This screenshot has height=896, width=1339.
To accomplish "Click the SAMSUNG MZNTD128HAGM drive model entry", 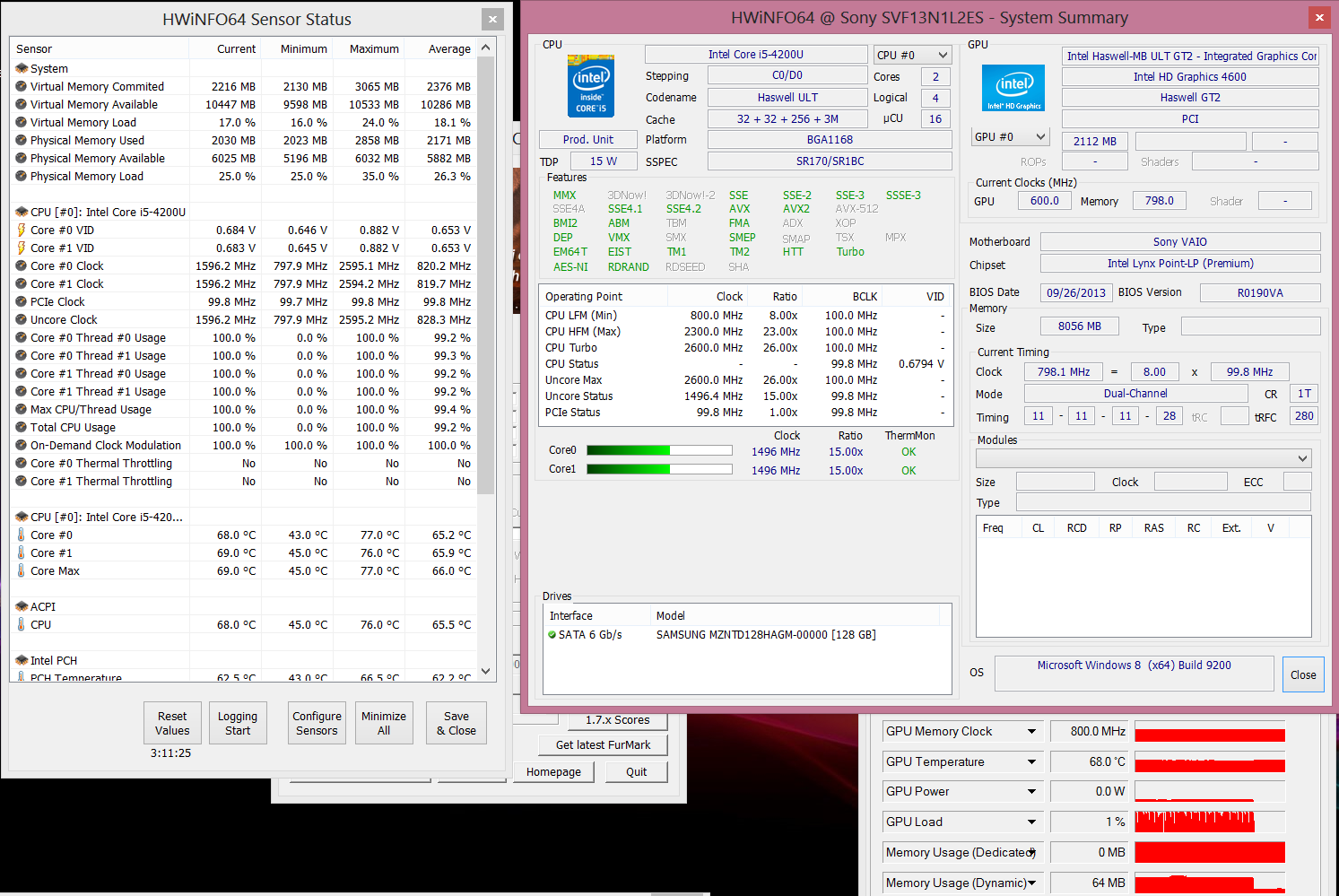I will (x=766, y=635).
